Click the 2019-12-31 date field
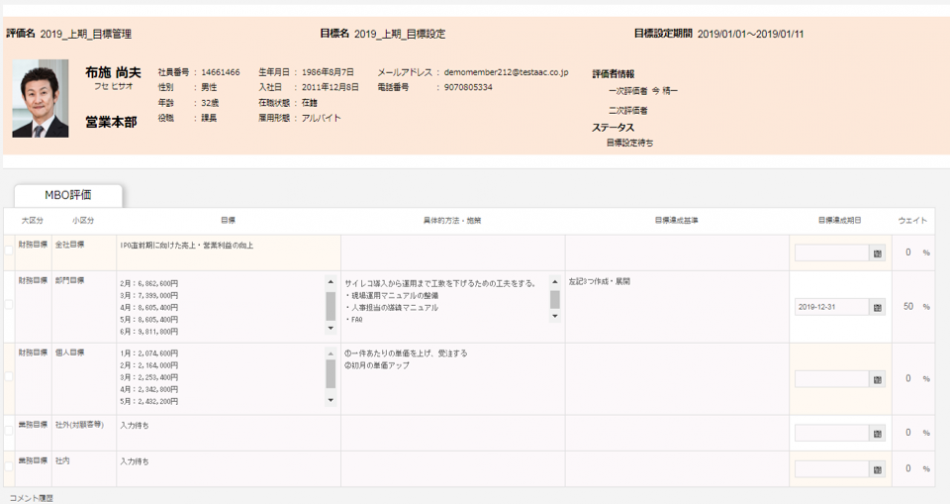Screen dimensions: 950x504 (x=831, y=307)
